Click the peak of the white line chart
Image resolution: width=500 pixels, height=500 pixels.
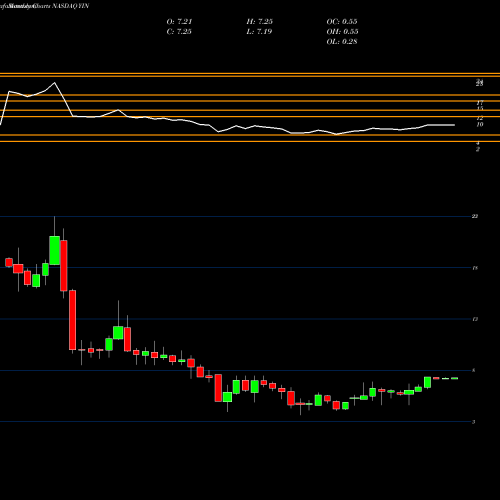(x=55, y=82)
